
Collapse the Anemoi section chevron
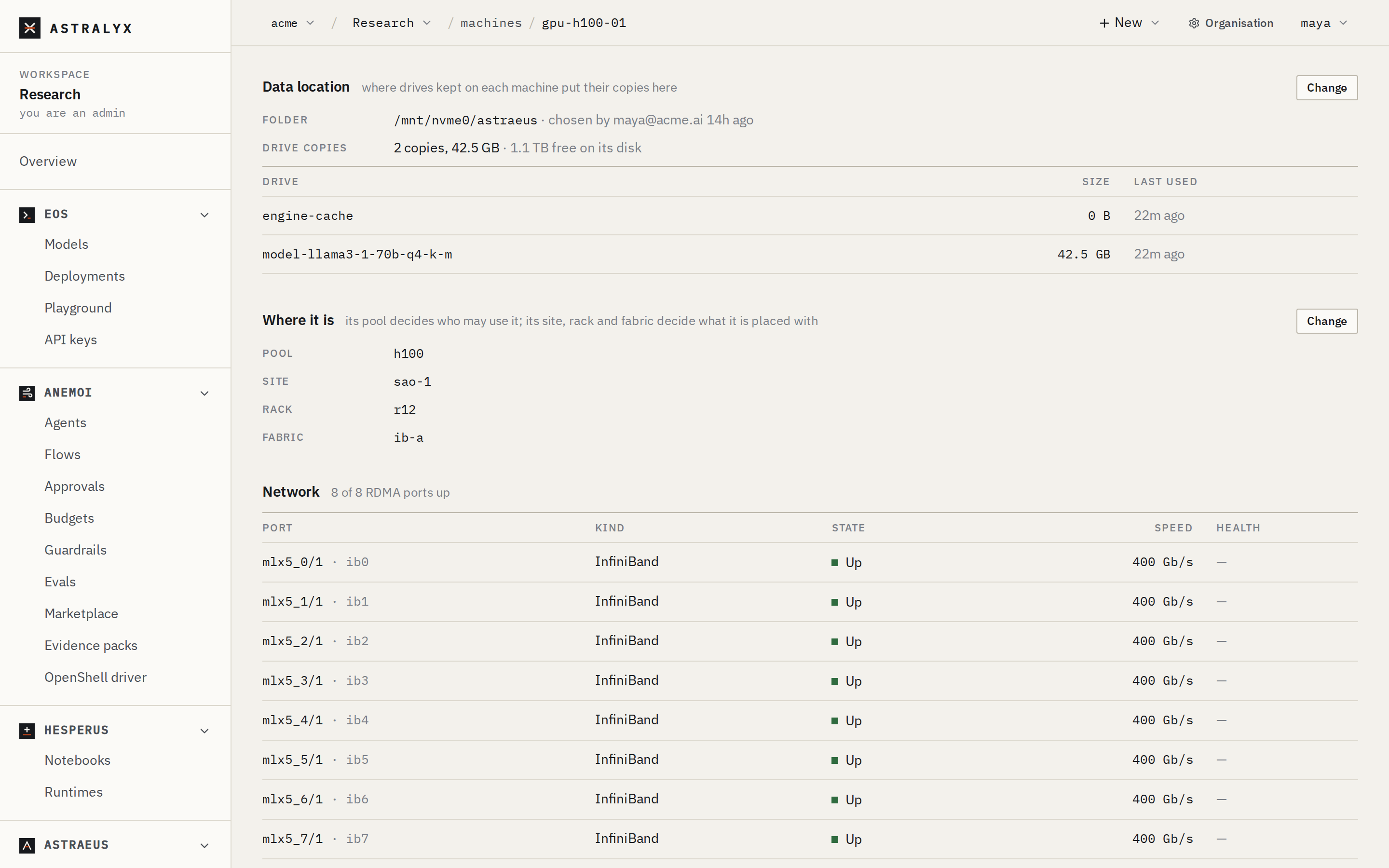204,393
